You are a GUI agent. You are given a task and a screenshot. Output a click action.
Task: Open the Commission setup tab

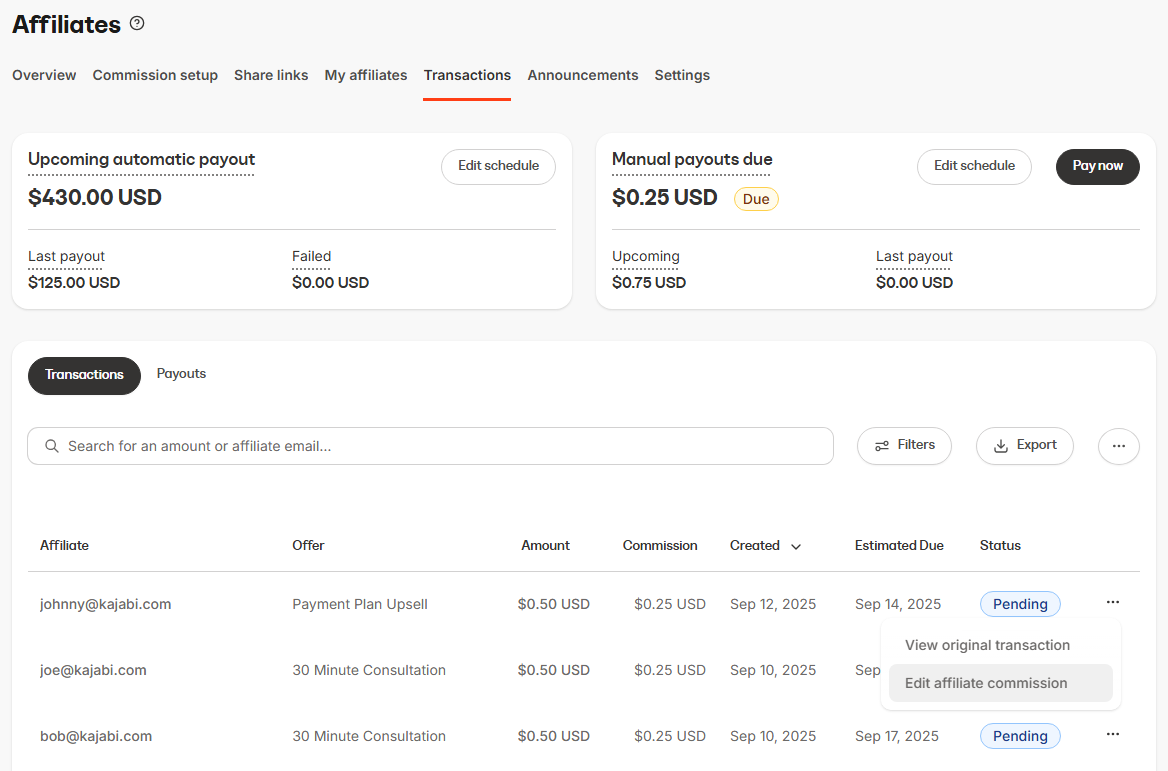(x=155, y=75)
